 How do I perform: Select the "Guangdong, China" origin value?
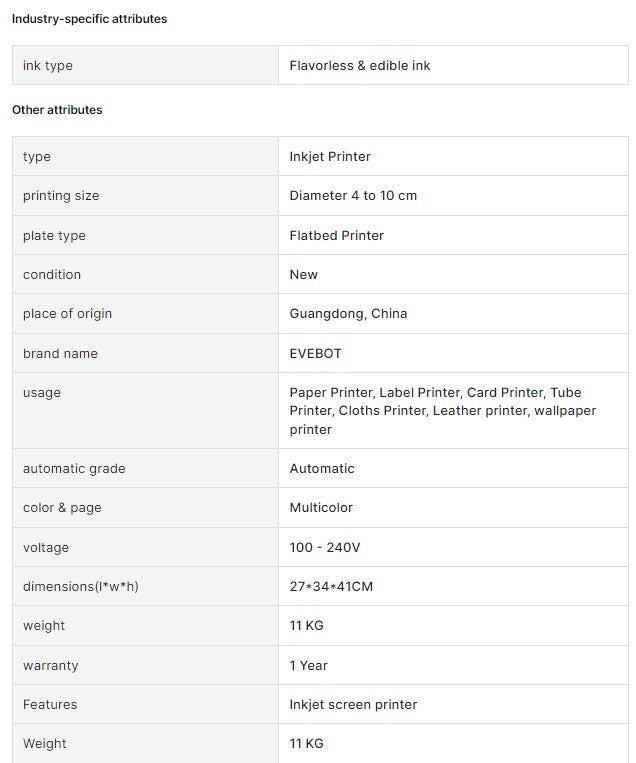(x=348, y=314)
